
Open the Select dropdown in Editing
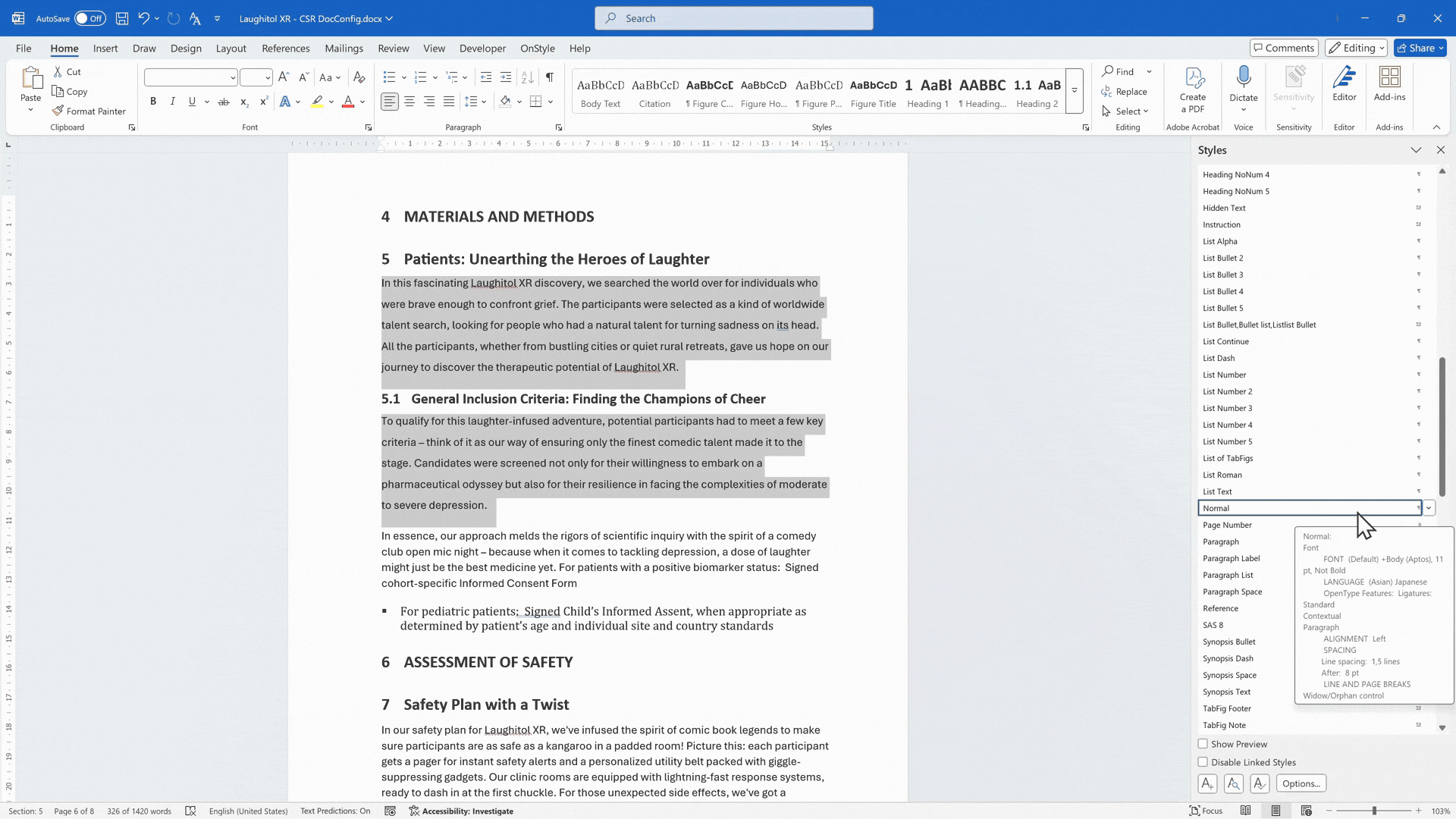point(1126,111)
